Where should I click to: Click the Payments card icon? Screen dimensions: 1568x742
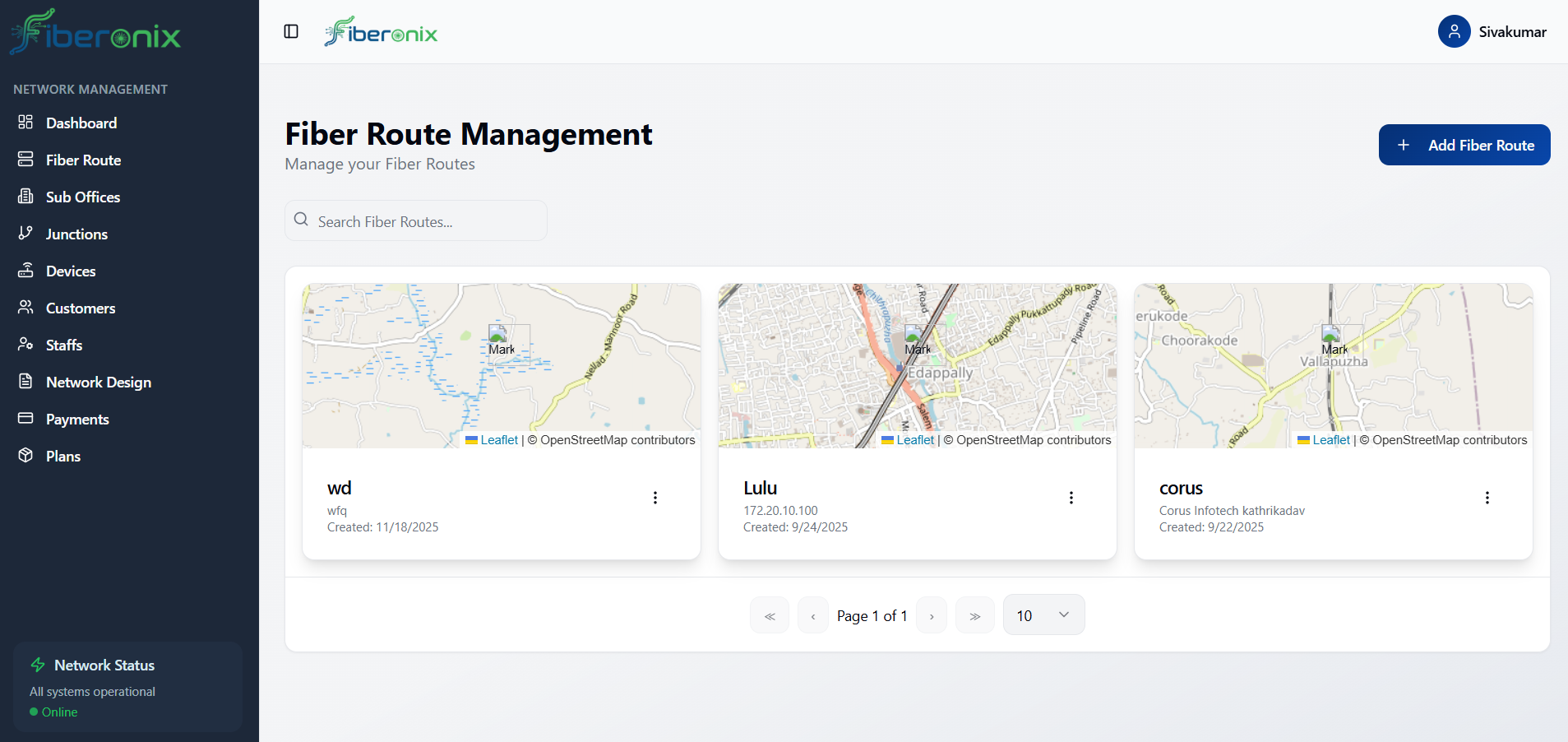click(x=25, y=419)
